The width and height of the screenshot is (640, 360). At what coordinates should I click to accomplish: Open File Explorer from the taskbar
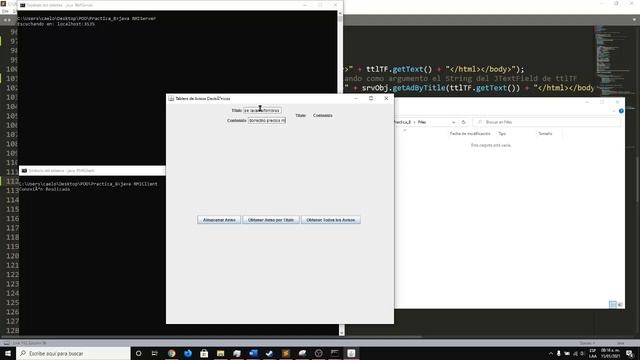pyautogui.click(x=220, y=353)
